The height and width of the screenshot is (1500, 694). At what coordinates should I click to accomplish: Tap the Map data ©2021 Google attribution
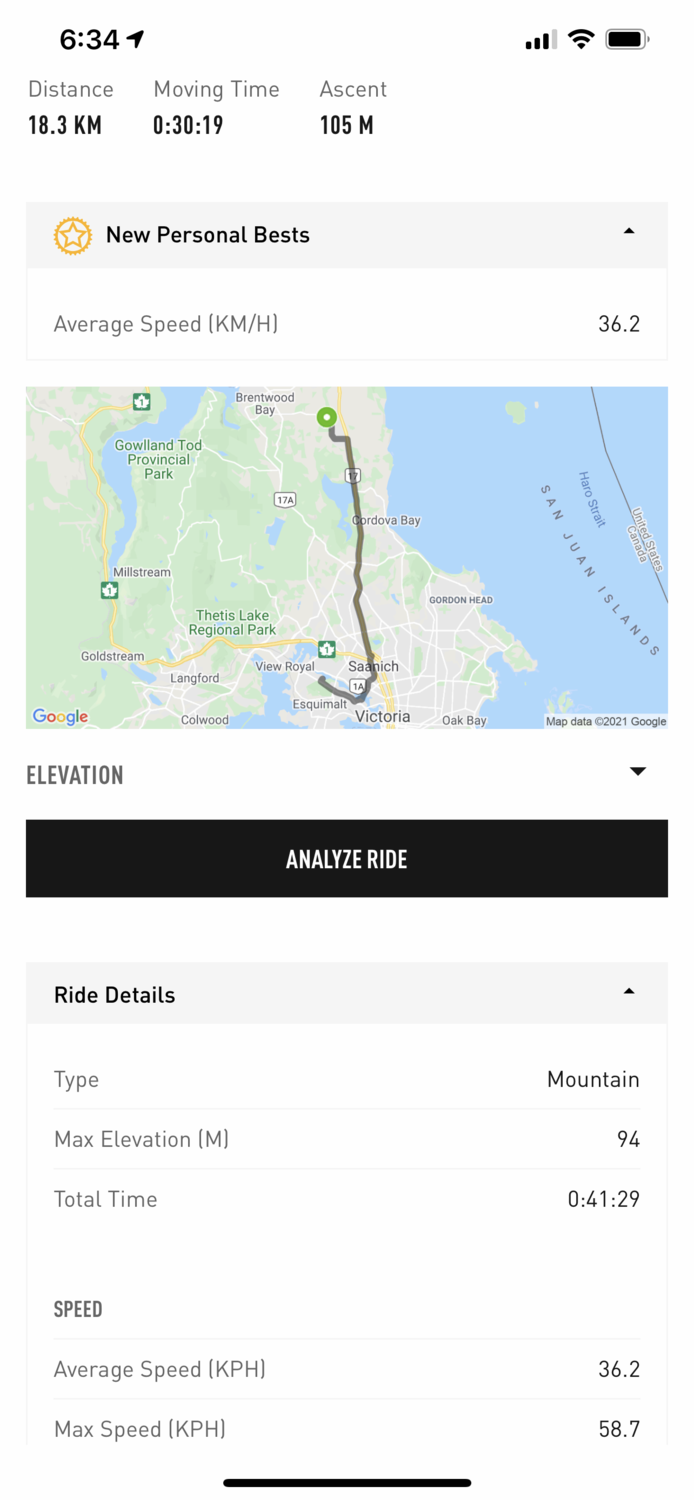coord(606,721)
